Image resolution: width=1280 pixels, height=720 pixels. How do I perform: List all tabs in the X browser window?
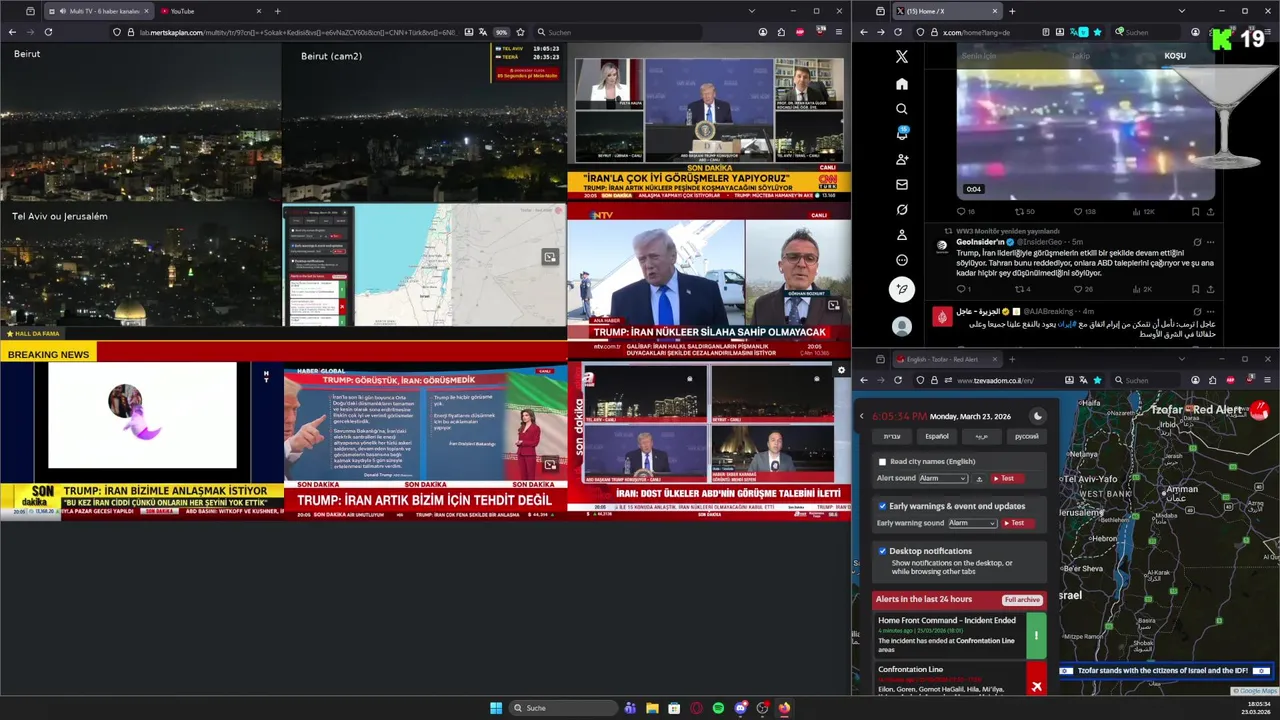tap(1181, 11)
